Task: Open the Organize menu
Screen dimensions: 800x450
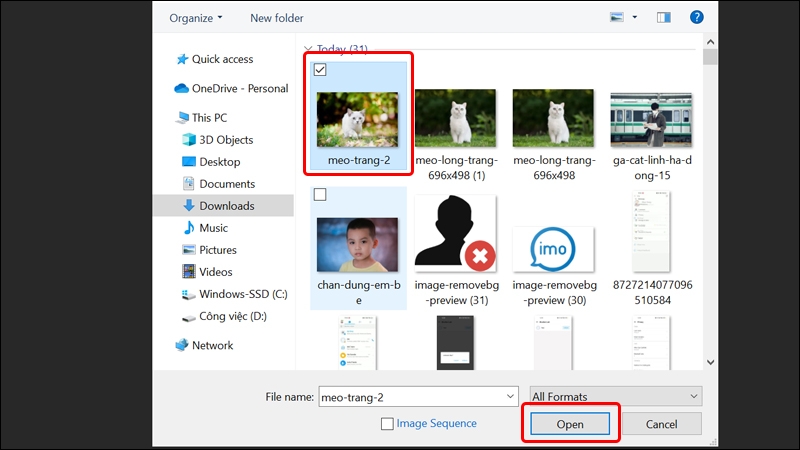Action: (196, 18)
